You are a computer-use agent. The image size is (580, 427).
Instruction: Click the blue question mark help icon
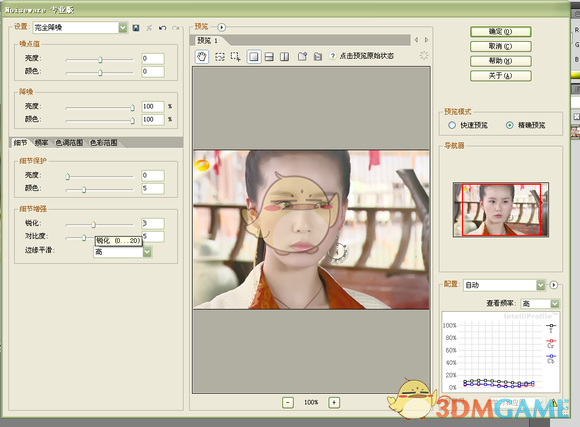click(333, 56)
